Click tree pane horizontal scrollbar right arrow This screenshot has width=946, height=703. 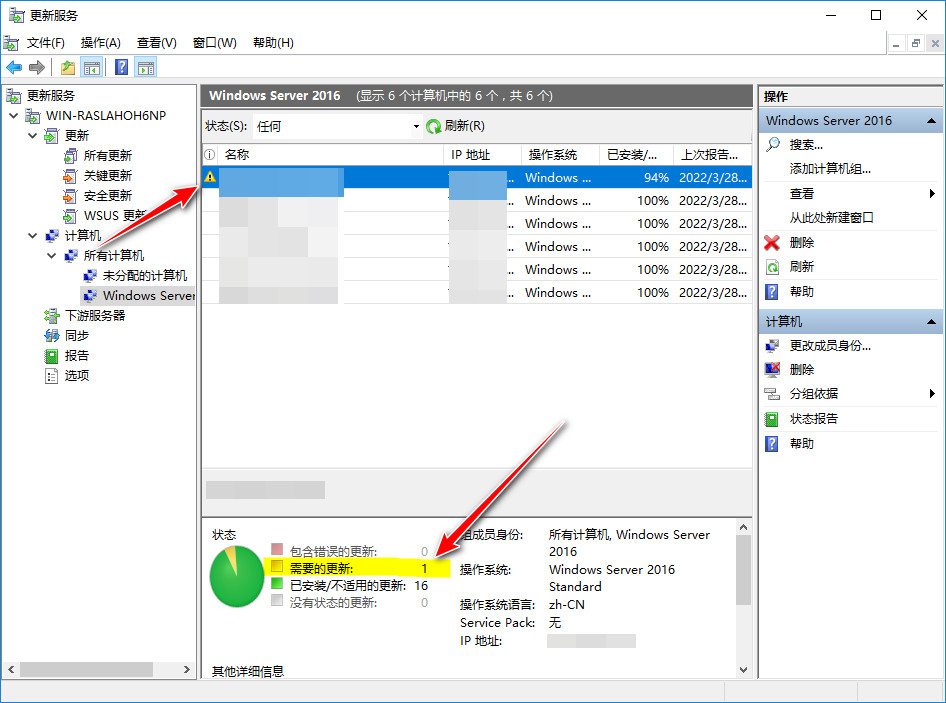[x=186, y=669]
